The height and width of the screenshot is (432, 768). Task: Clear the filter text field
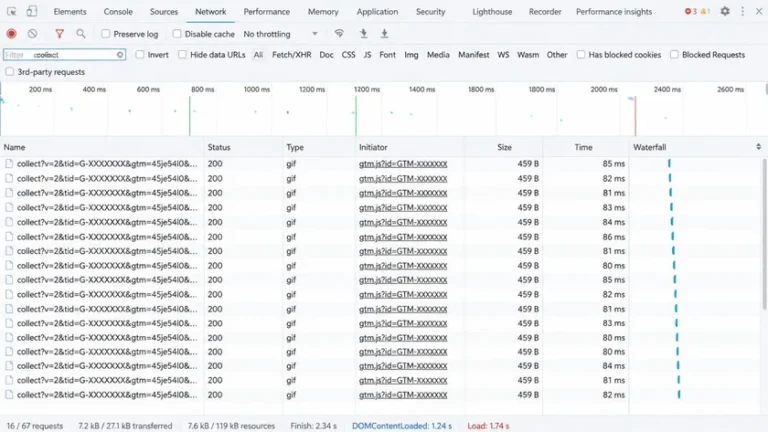[120, 55]
